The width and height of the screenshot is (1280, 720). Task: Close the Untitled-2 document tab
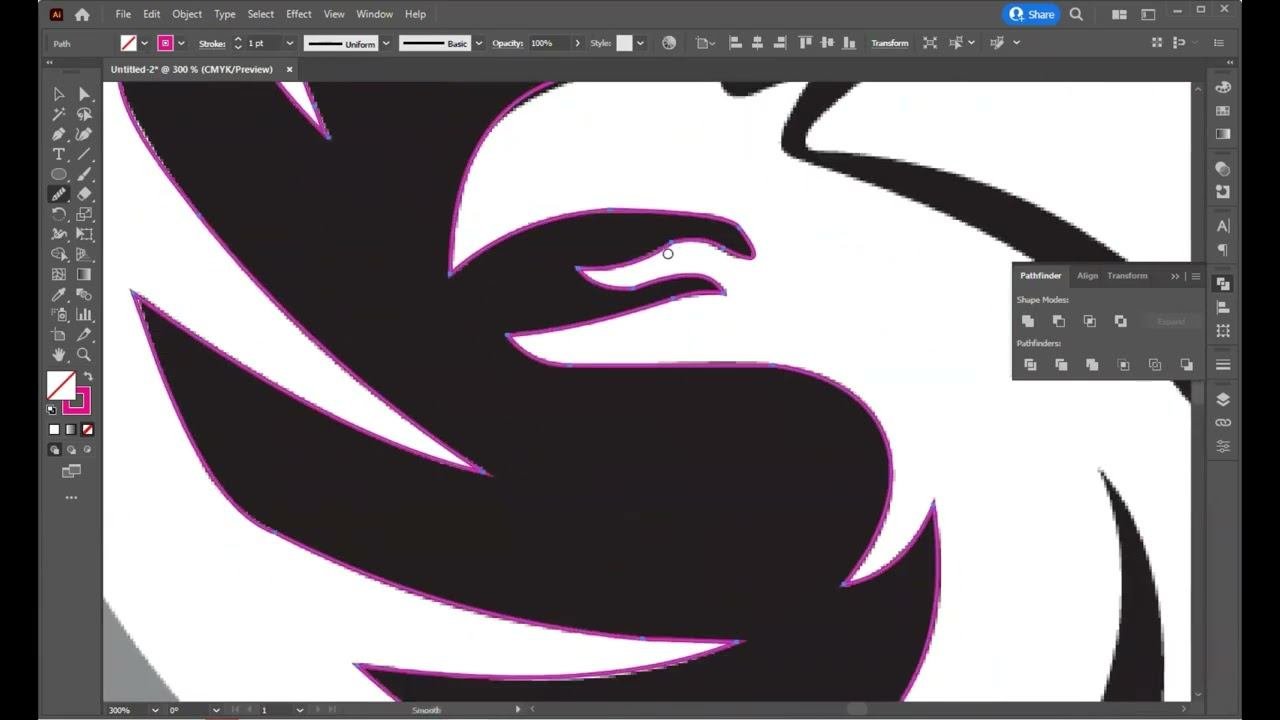(x=289, y=70)
